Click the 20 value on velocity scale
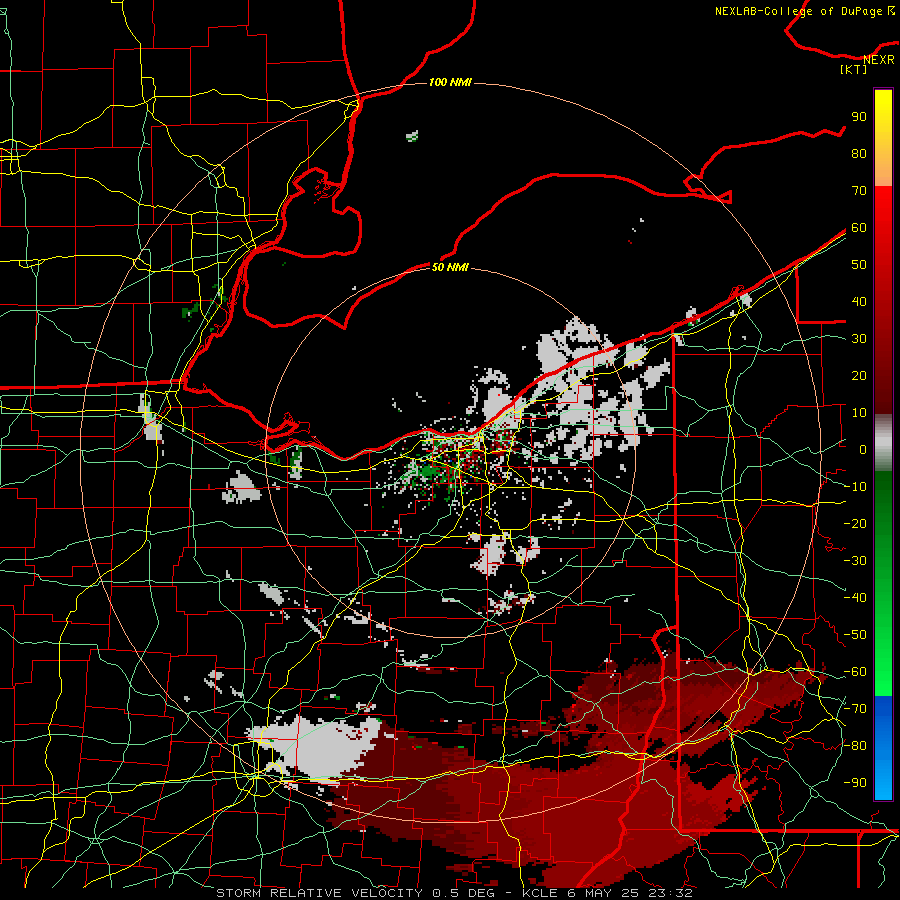This screenshot has width=900, height=900. point(859,375)
